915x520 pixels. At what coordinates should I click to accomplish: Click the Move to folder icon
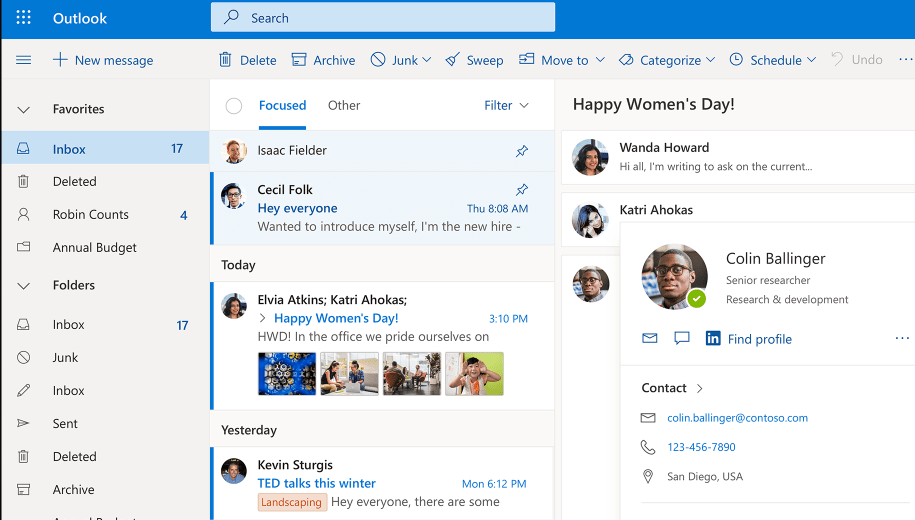[x=526, y=59]
